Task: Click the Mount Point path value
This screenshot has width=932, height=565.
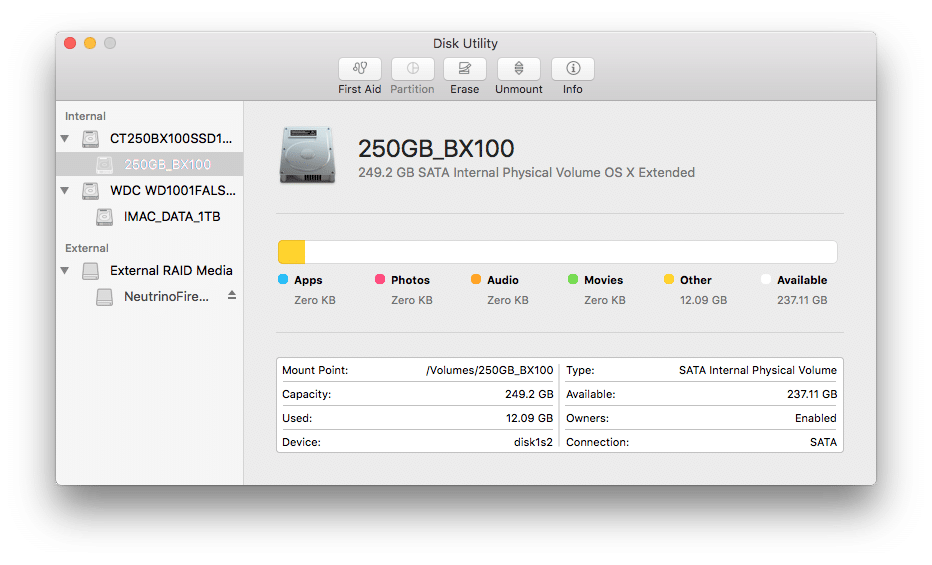Action: (489, 370)
